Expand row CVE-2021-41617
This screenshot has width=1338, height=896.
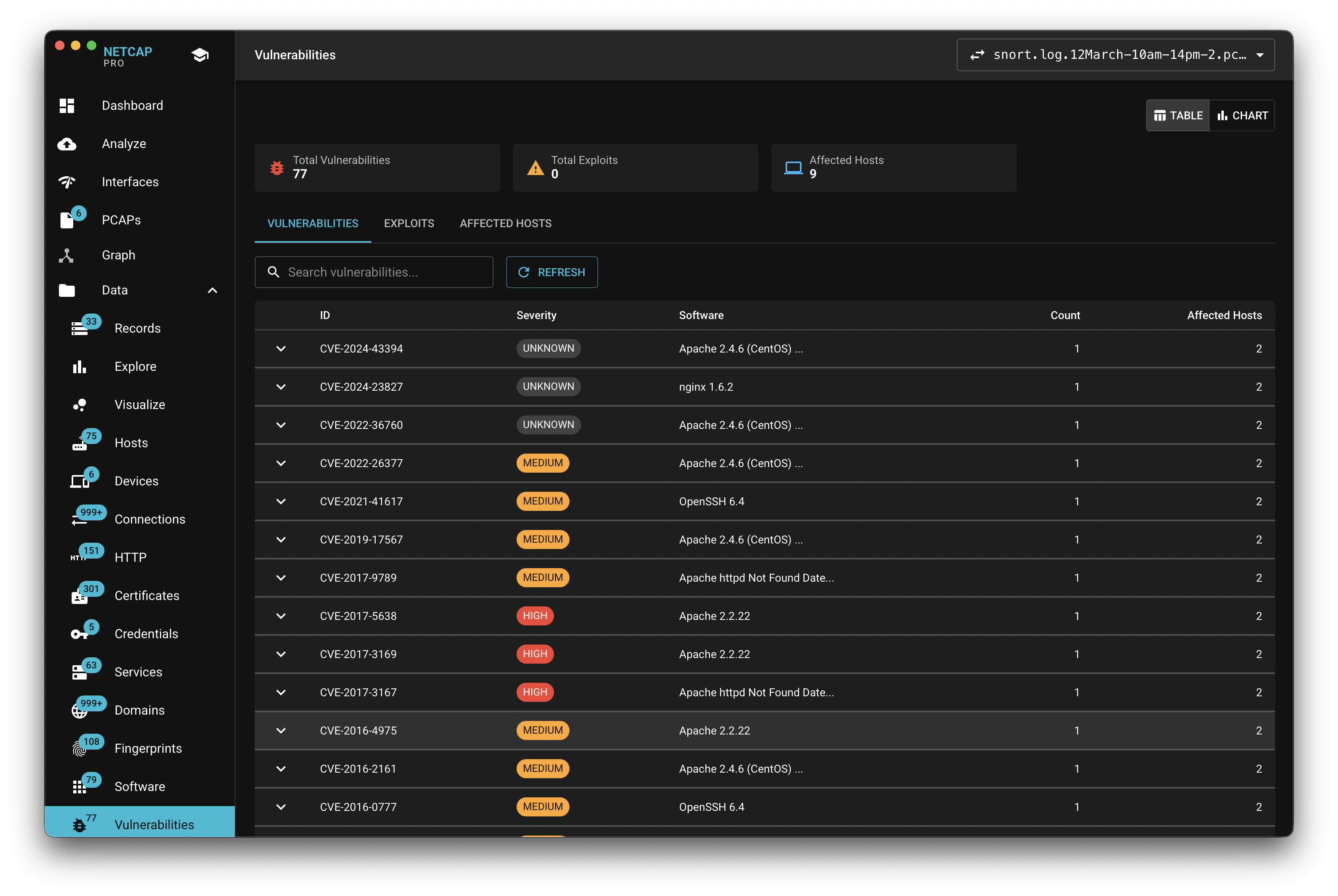point(281,502)
